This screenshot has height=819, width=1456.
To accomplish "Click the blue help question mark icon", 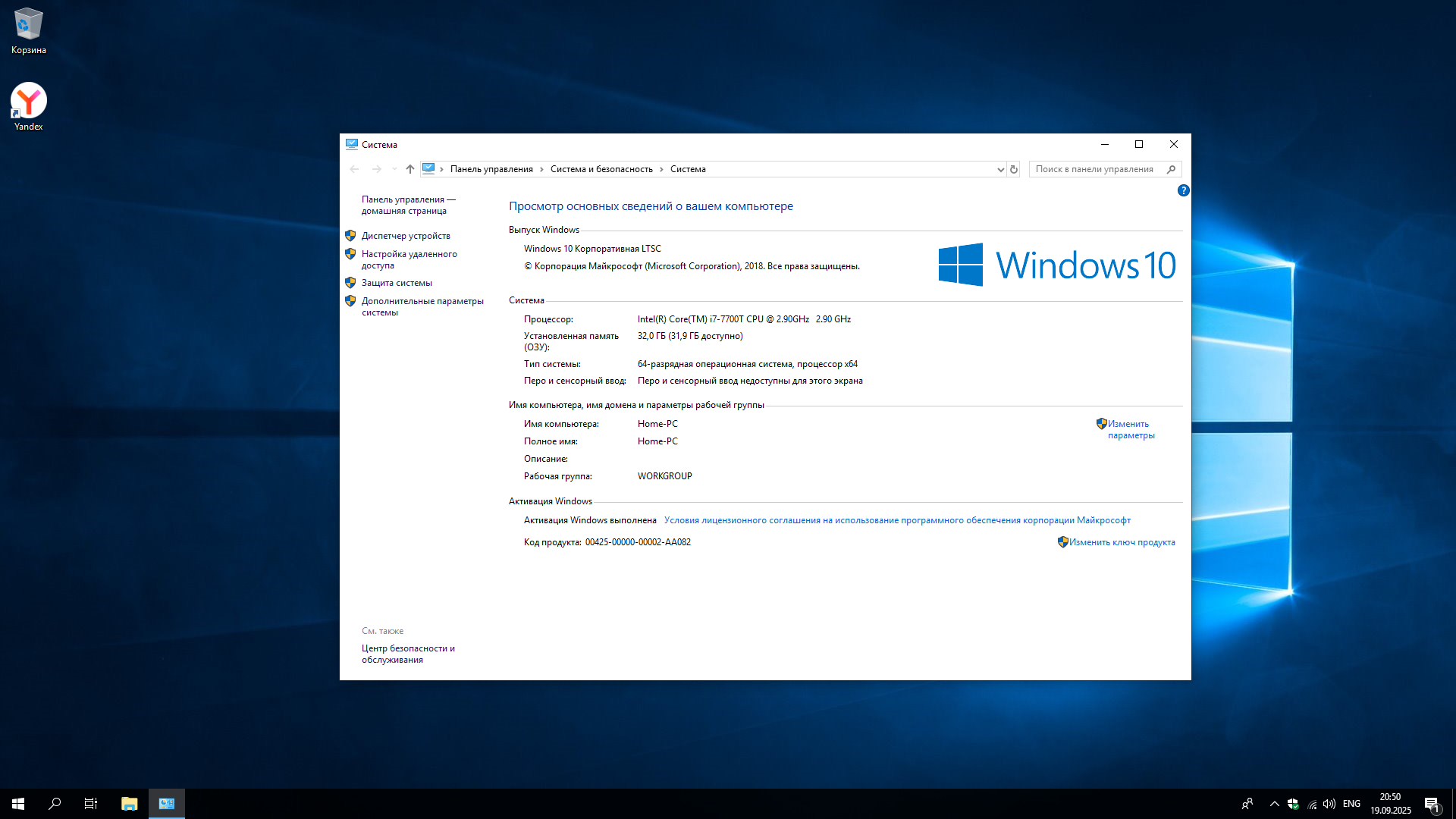I will 1183,190.
